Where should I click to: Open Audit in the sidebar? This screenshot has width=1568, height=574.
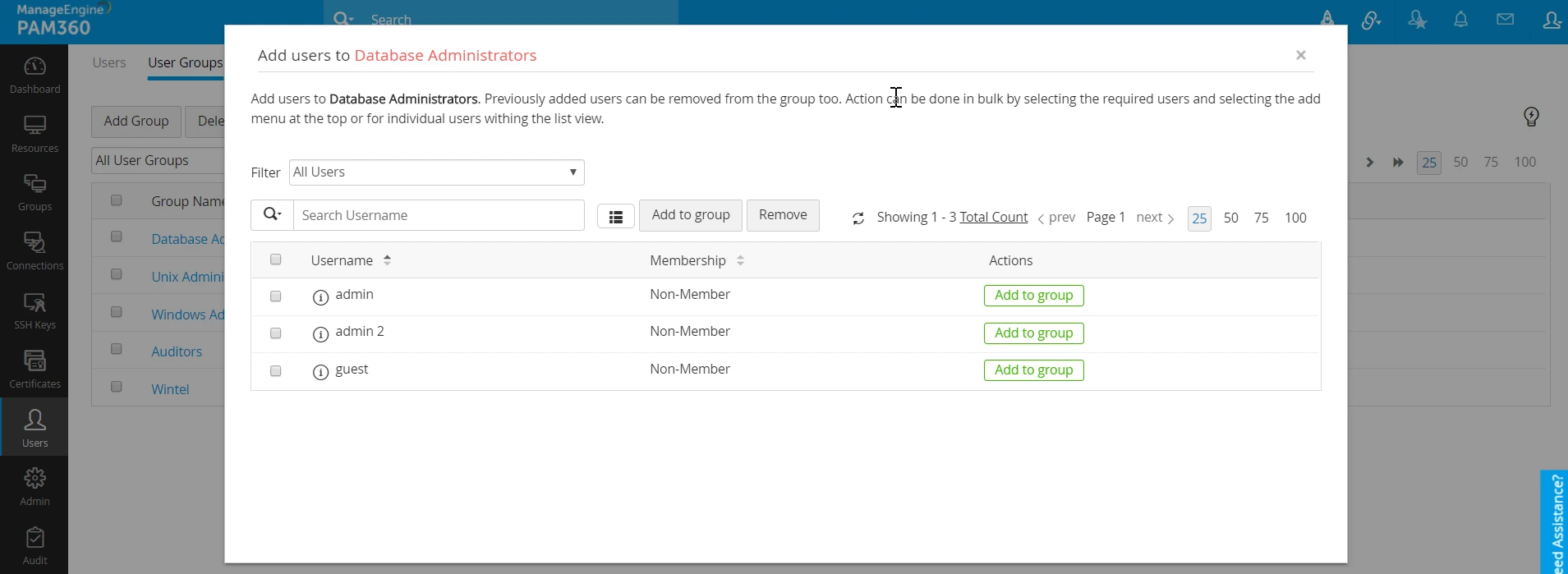coord(34,546)
